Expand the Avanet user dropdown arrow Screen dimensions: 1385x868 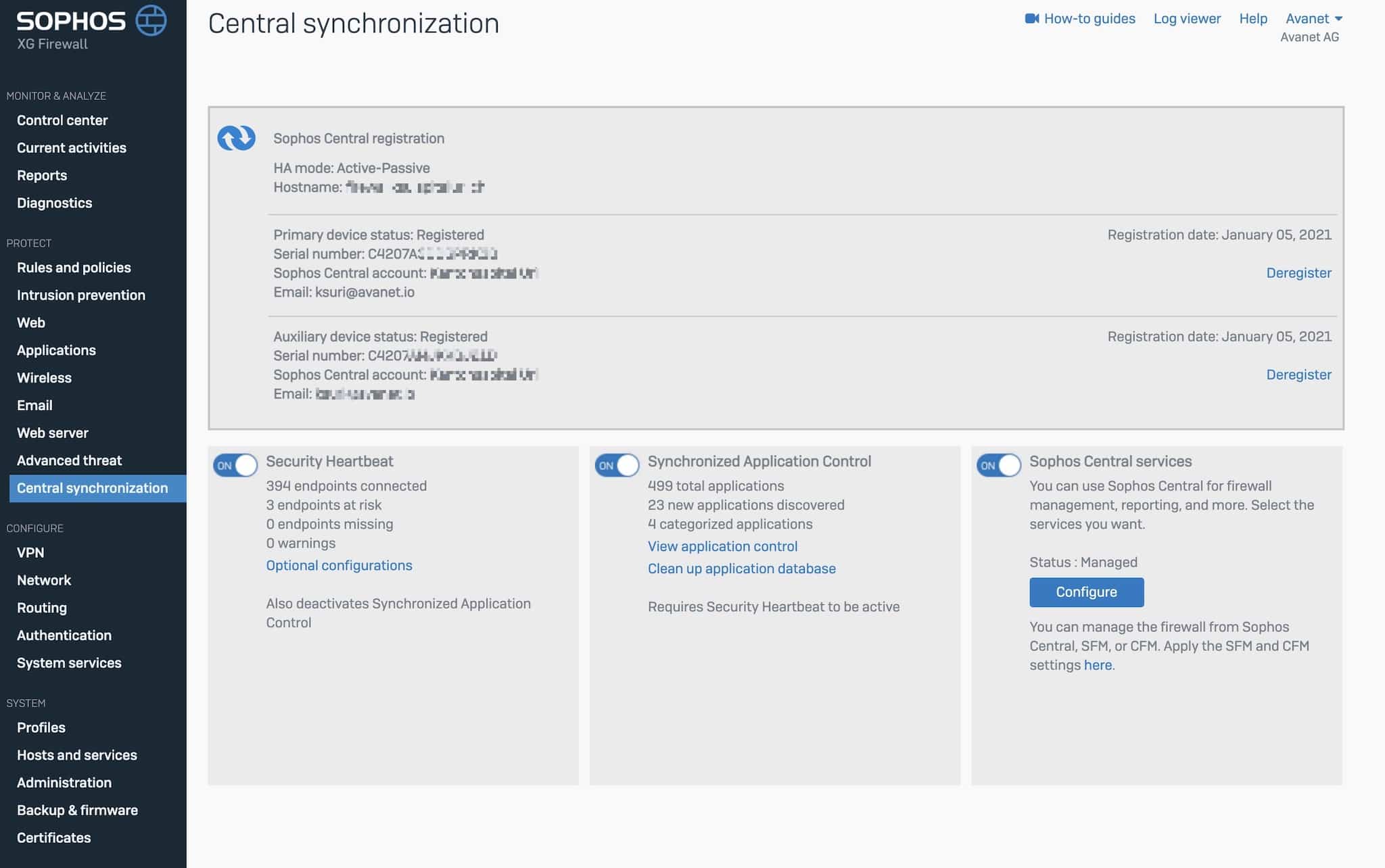1338,19
